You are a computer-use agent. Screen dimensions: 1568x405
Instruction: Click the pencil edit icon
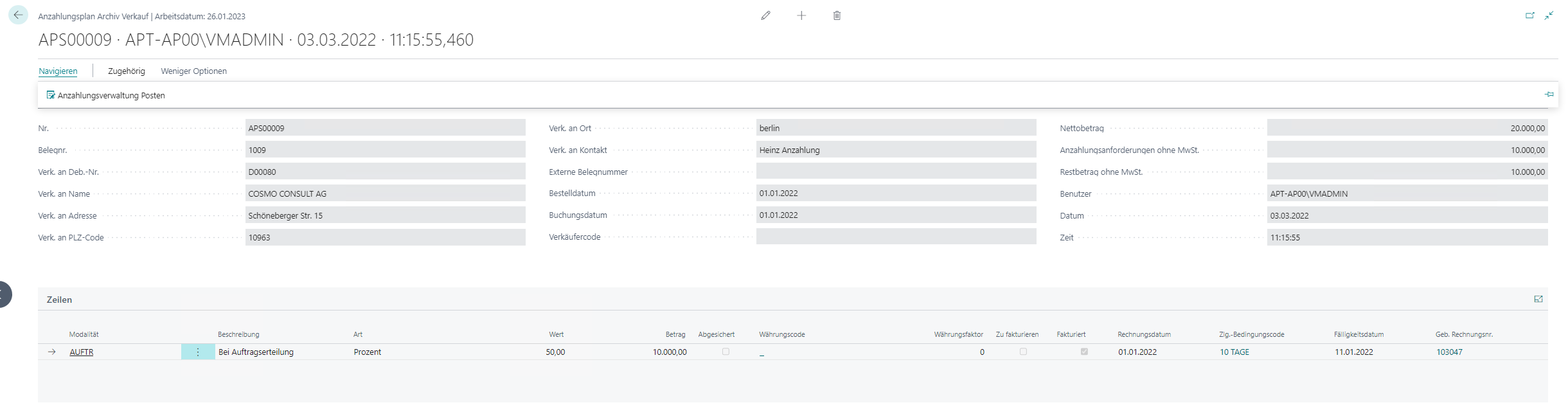[x=765, y=15]
